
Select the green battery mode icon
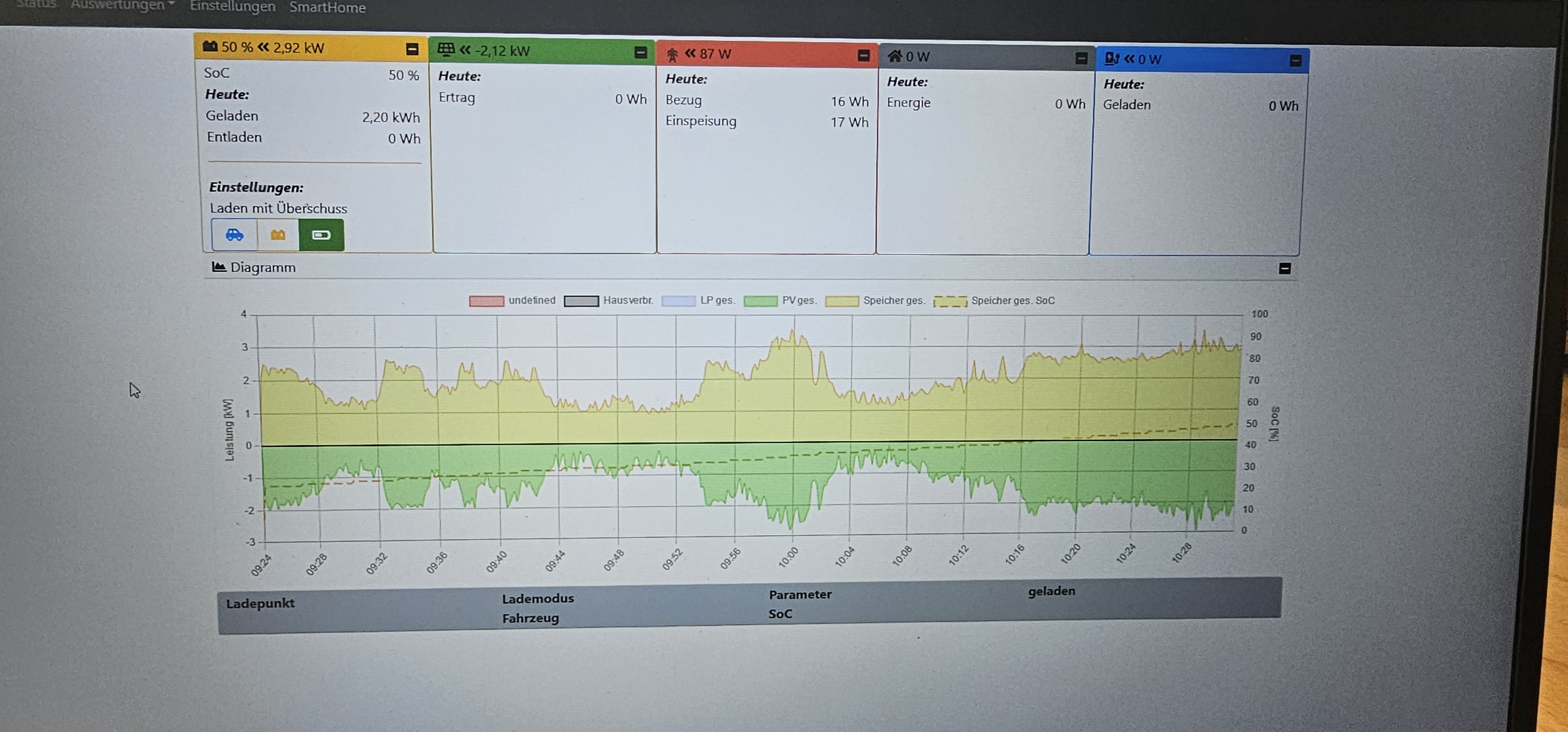(321, 235)
